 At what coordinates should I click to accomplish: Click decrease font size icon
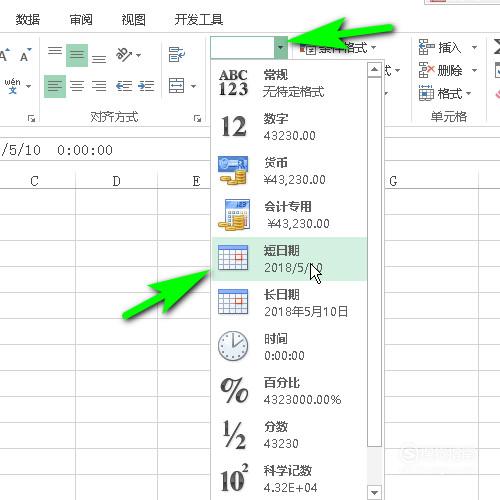(x=25, y=56)
